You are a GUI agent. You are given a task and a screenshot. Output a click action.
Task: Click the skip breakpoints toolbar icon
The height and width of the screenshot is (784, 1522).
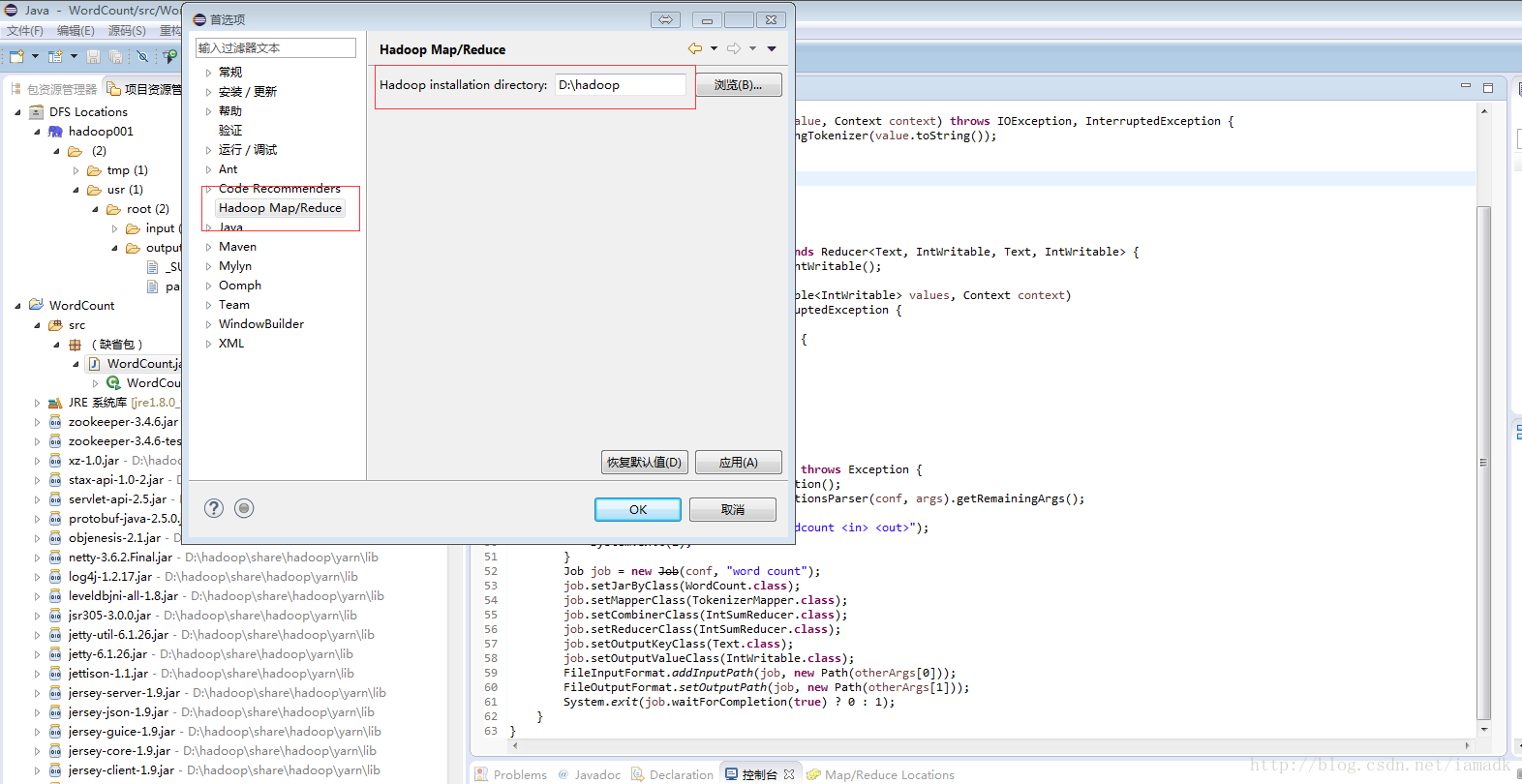(x=142, y=57)
